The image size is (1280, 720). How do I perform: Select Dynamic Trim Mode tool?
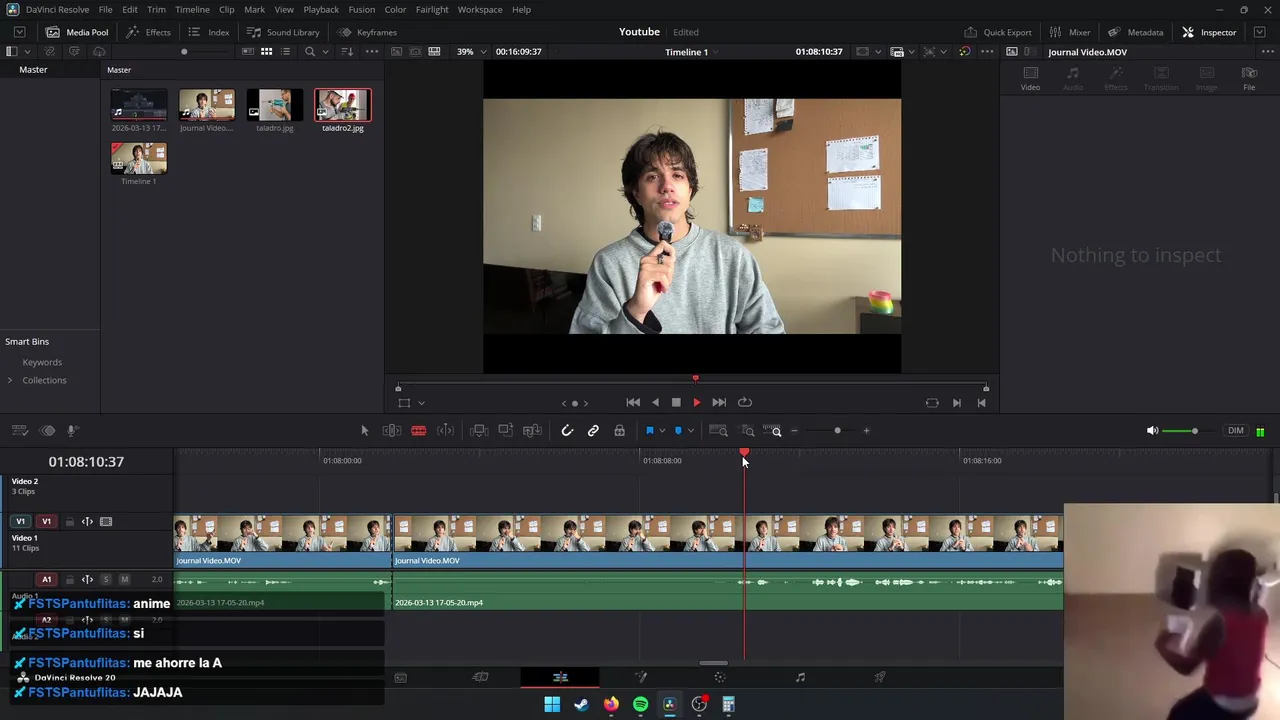tap(446, 431)
